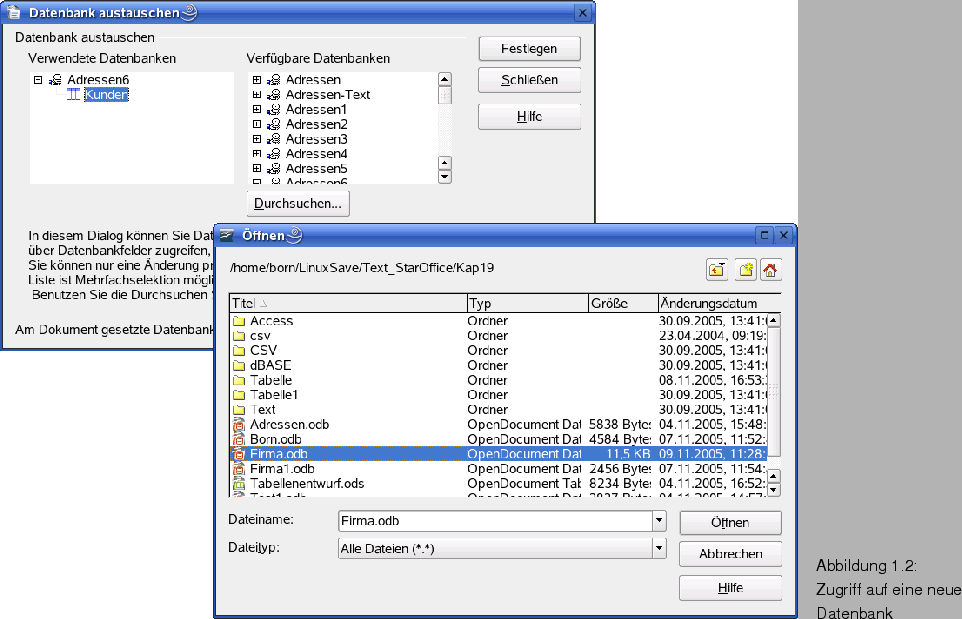Screen dimensions: 962x619
Task: Click the home directory icon
Action: [x=770, y=269]
